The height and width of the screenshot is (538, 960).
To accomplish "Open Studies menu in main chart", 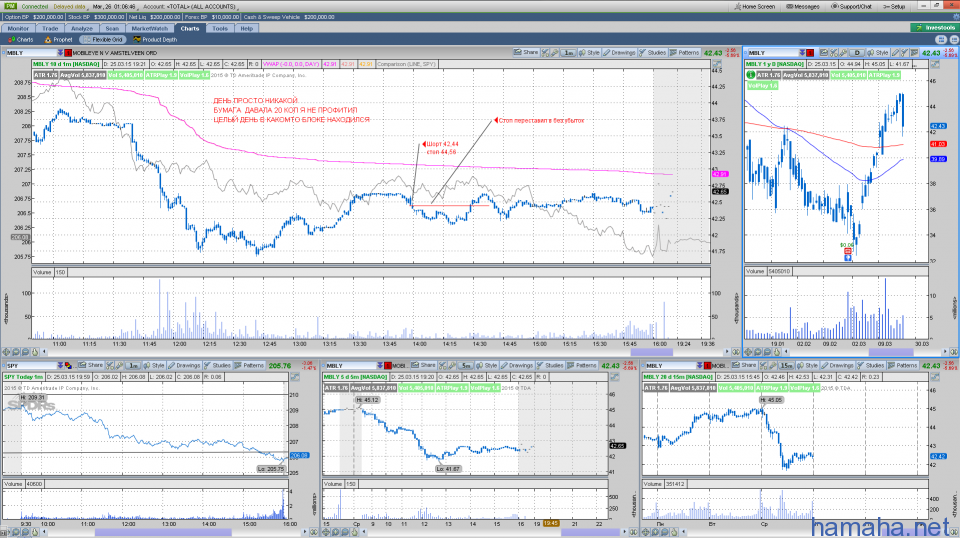I will click(x=652, y=53).
